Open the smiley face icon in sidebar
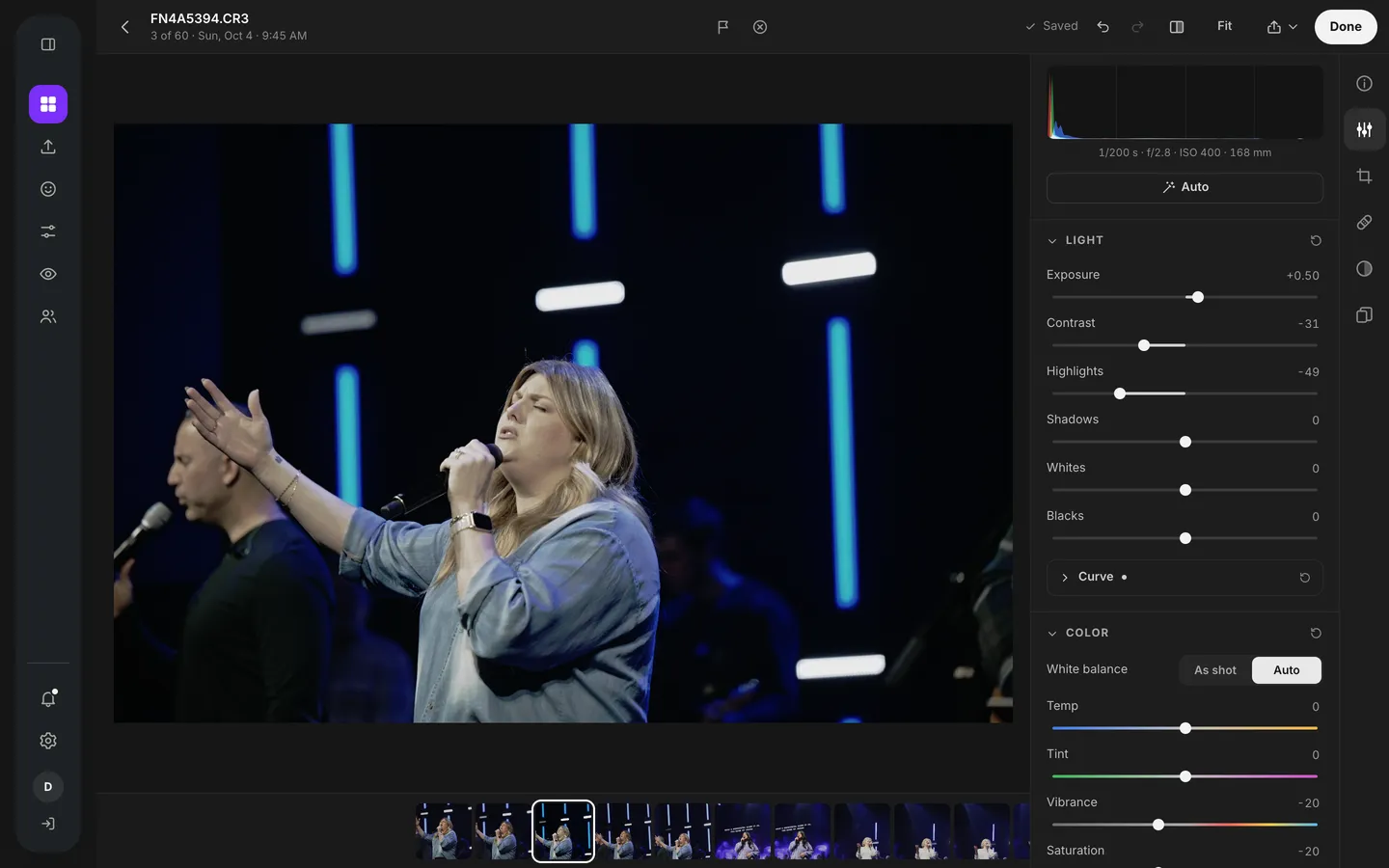 pos(48,189)
